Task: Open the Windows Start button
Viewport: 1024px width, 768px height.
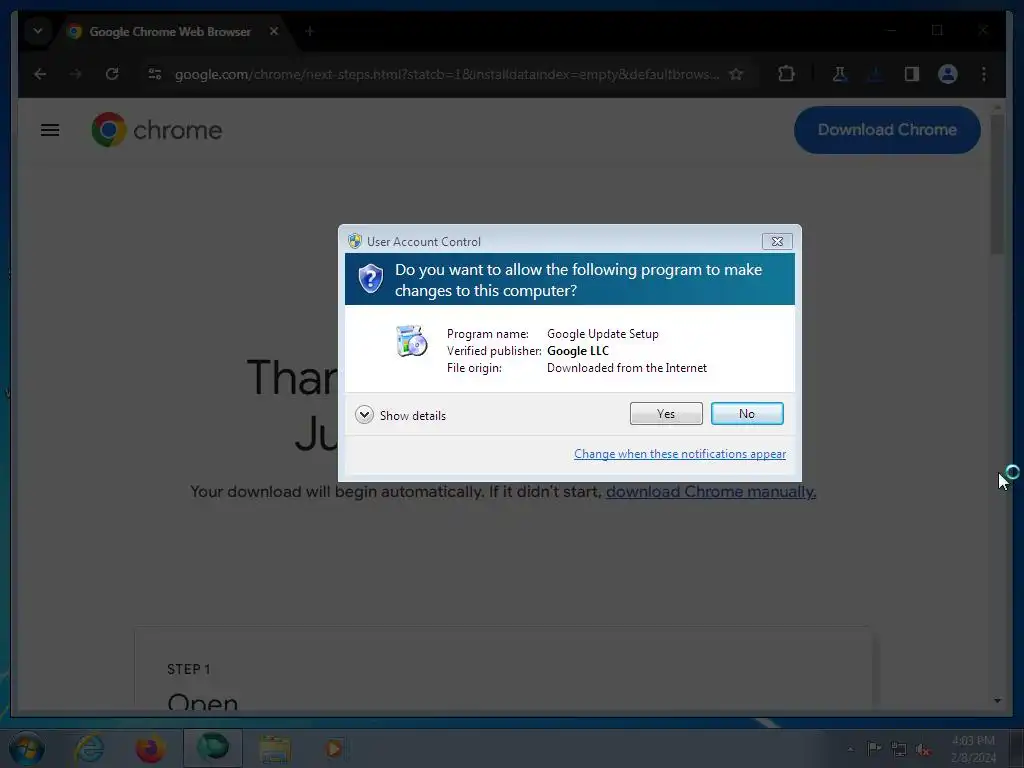Action: click(x=27, y=748)
